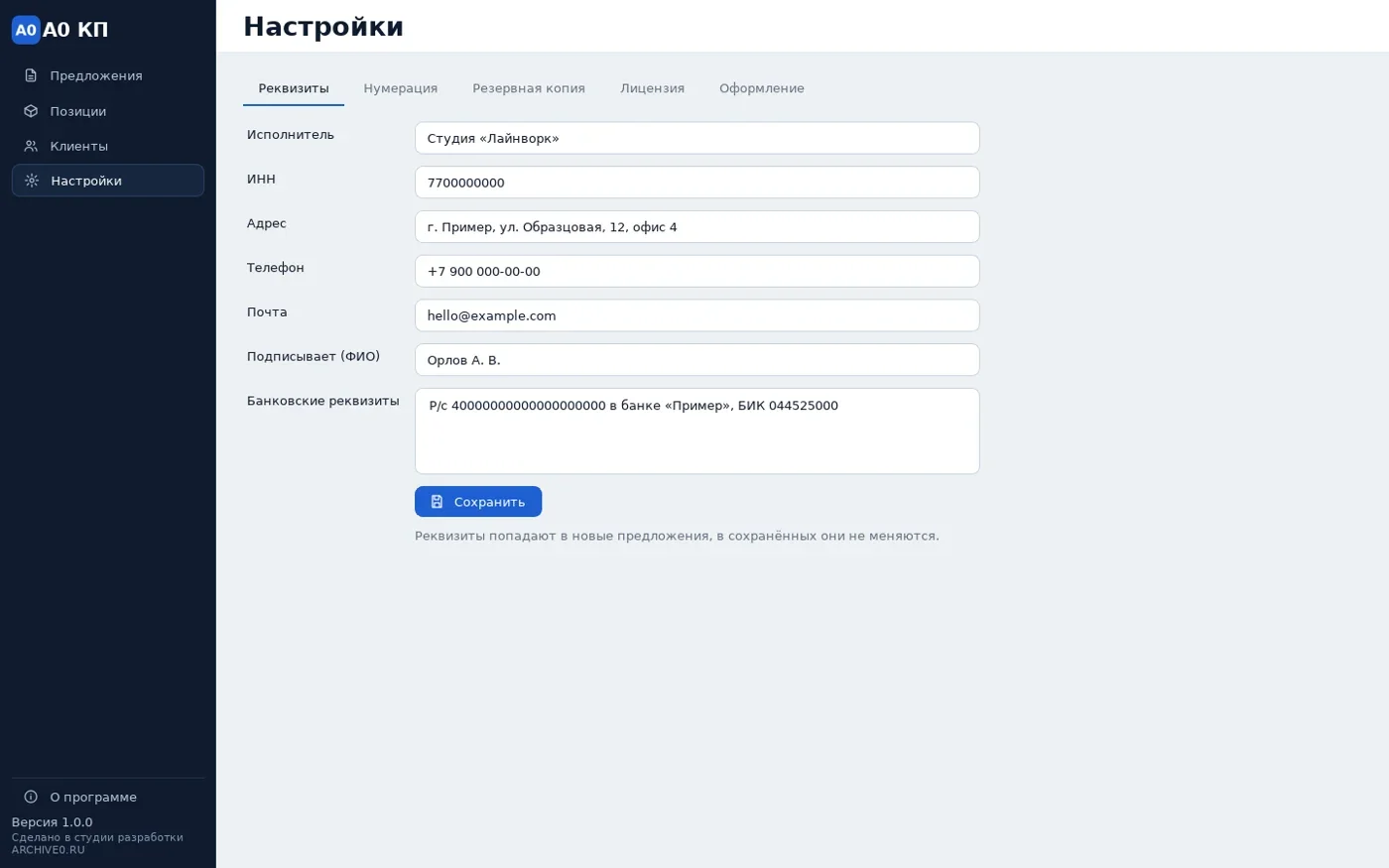Go to the Позиции section

tap(108, 111)
